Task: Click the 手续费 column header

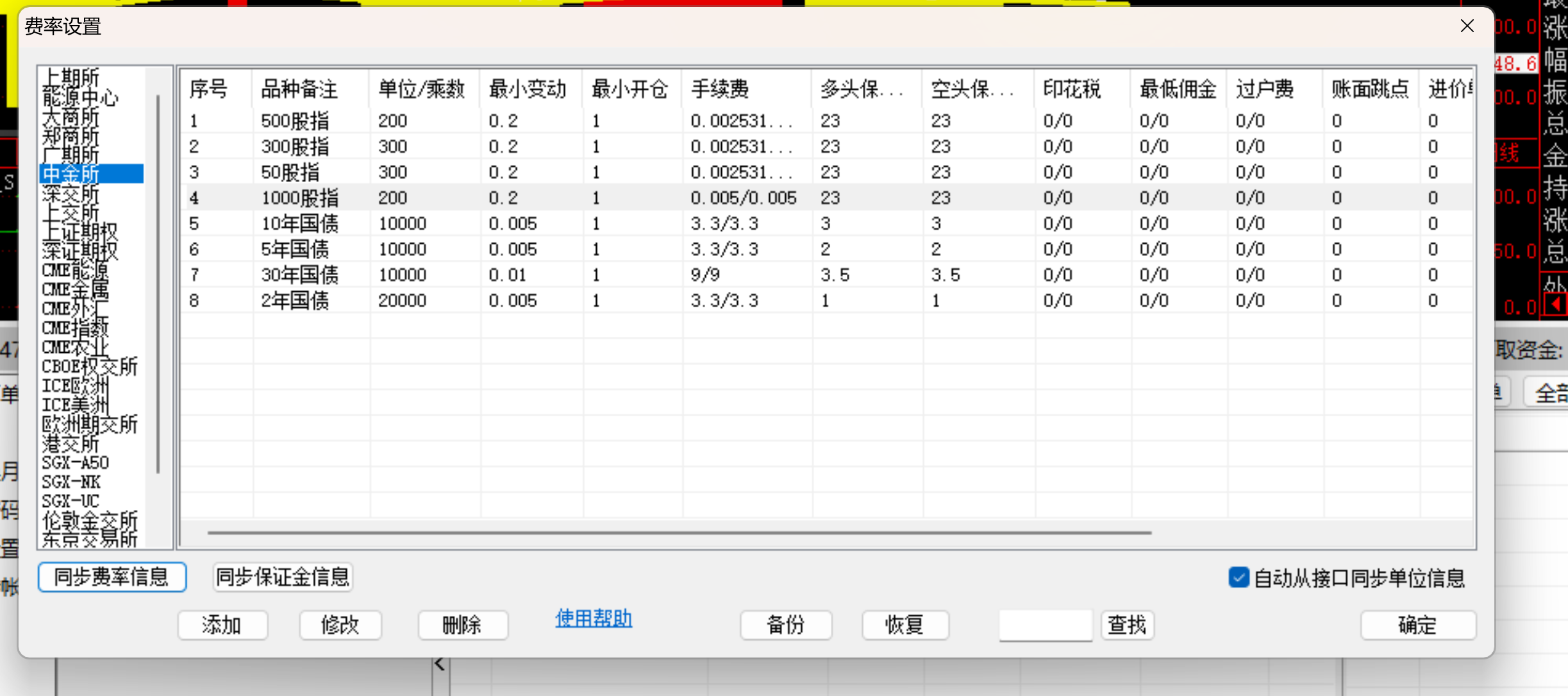Action: coord(721,89)
